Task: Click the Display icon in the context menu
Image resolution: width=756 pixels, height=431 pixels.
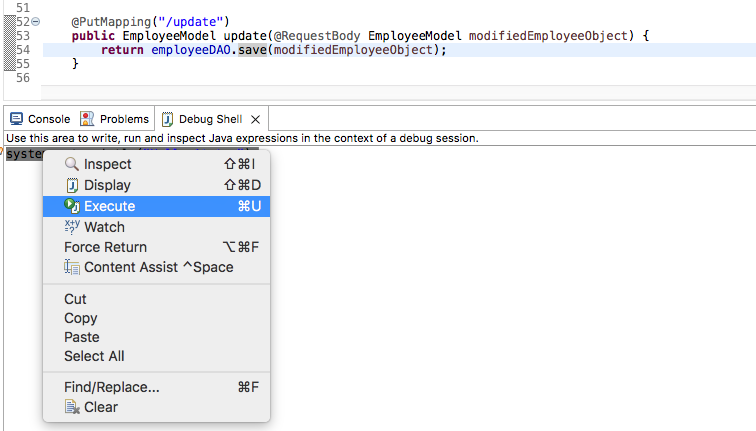Action: pos(72,185)
